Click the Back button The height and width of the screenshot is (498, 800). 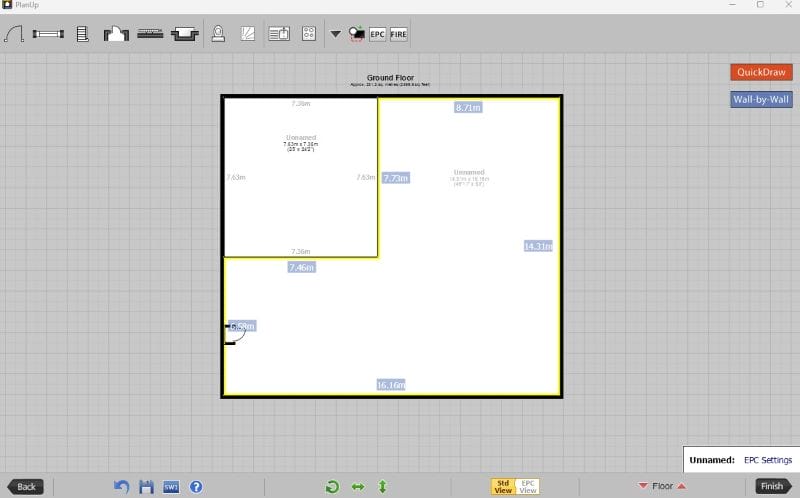[26, 486]
